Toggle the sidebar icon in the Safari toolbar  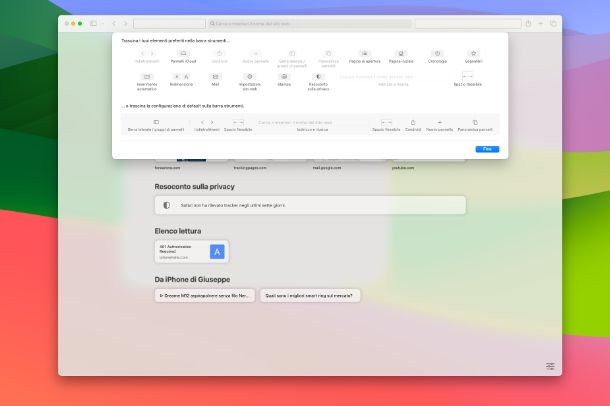[93, 24]
